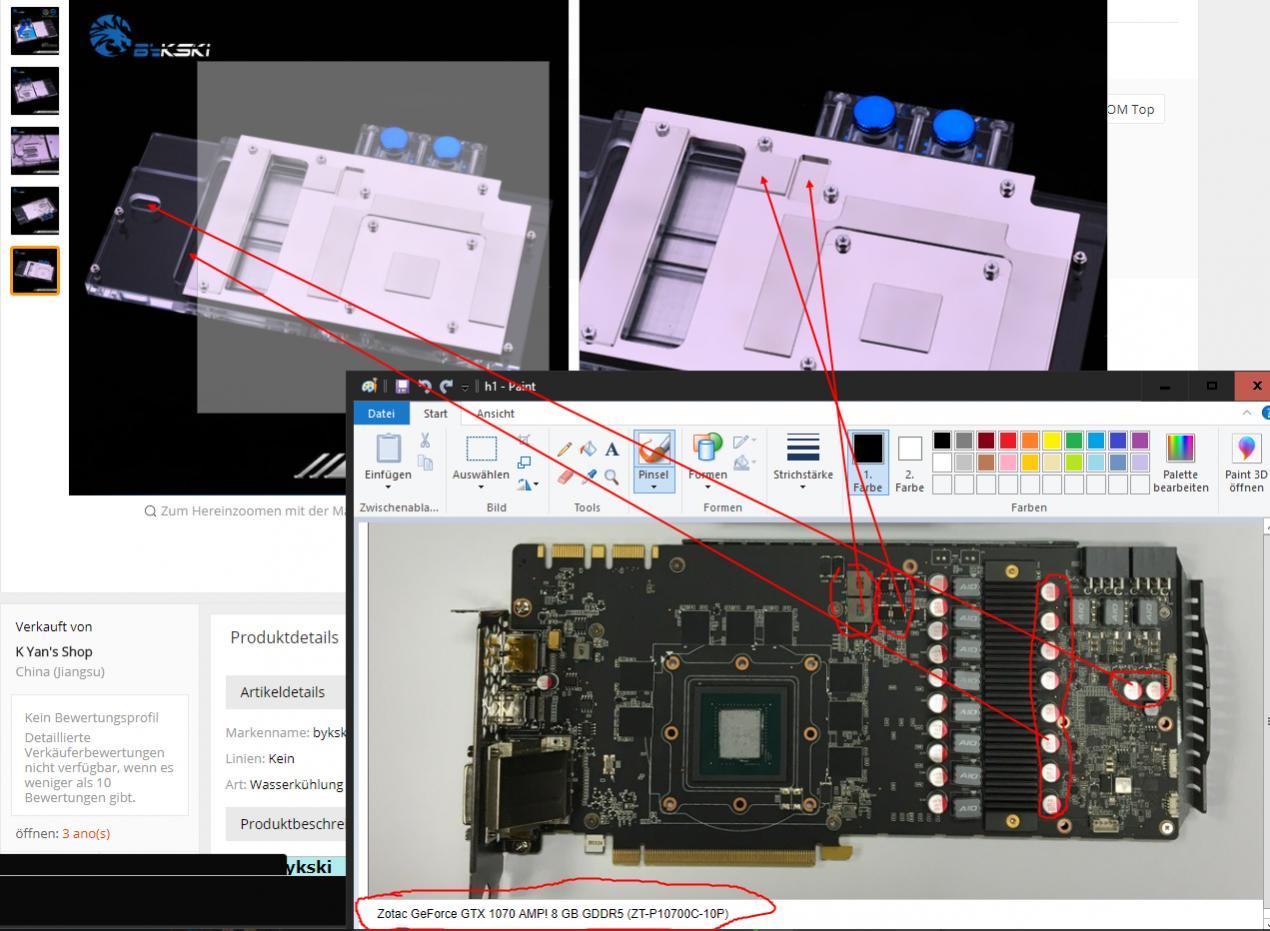Click the 'China (Jiangsu)' seller location text
The height and width of the screenshot is (931, 1270).
59,671
